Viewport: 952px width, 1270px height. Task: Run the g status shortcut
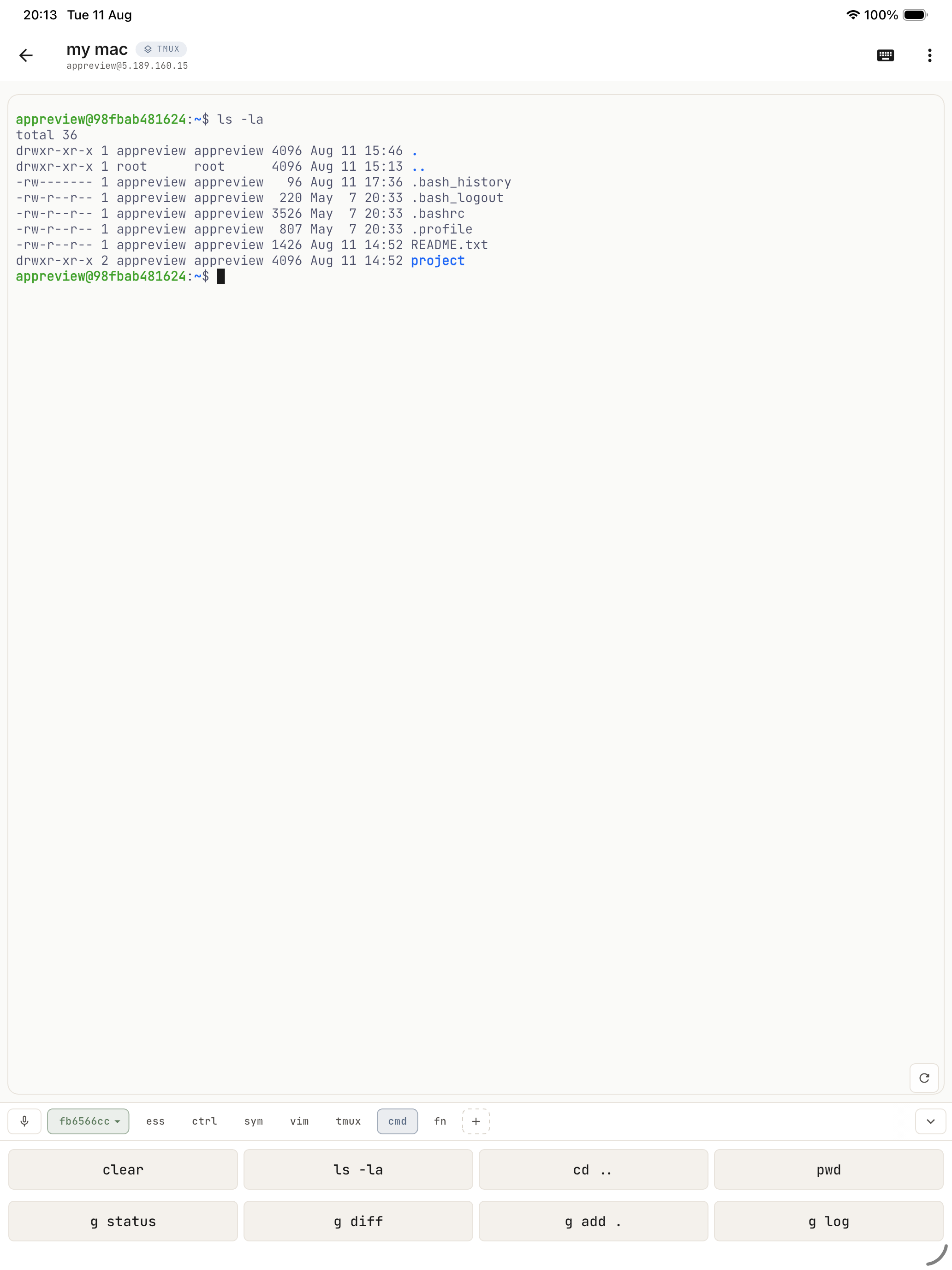click(123, 1221)
